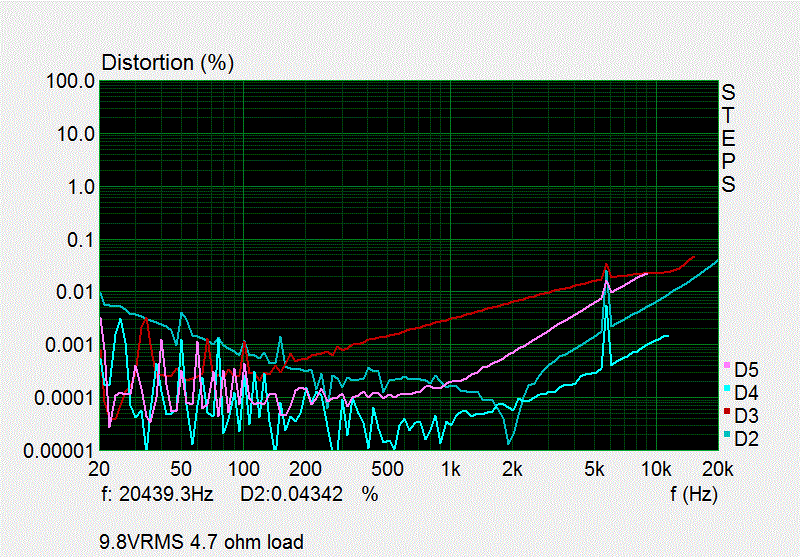Click the 100 Hz x-axis tick label

pyautogui.click(x=243, y=469)
